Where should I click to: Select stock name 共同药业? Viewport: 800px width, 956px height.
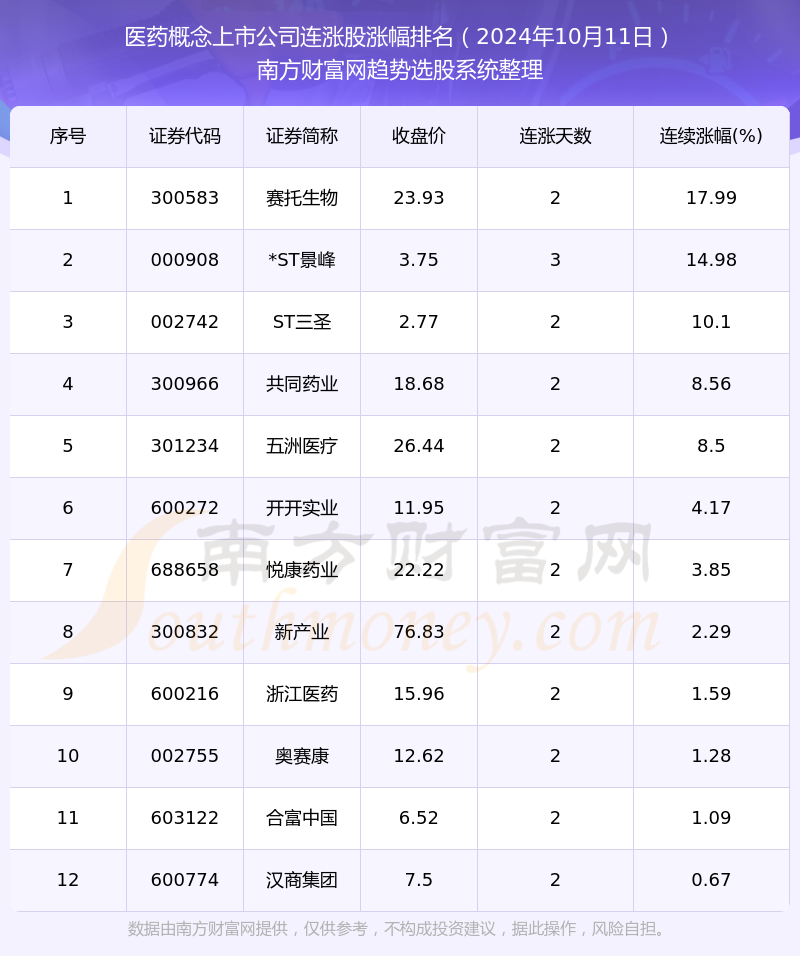click(302, 384)
